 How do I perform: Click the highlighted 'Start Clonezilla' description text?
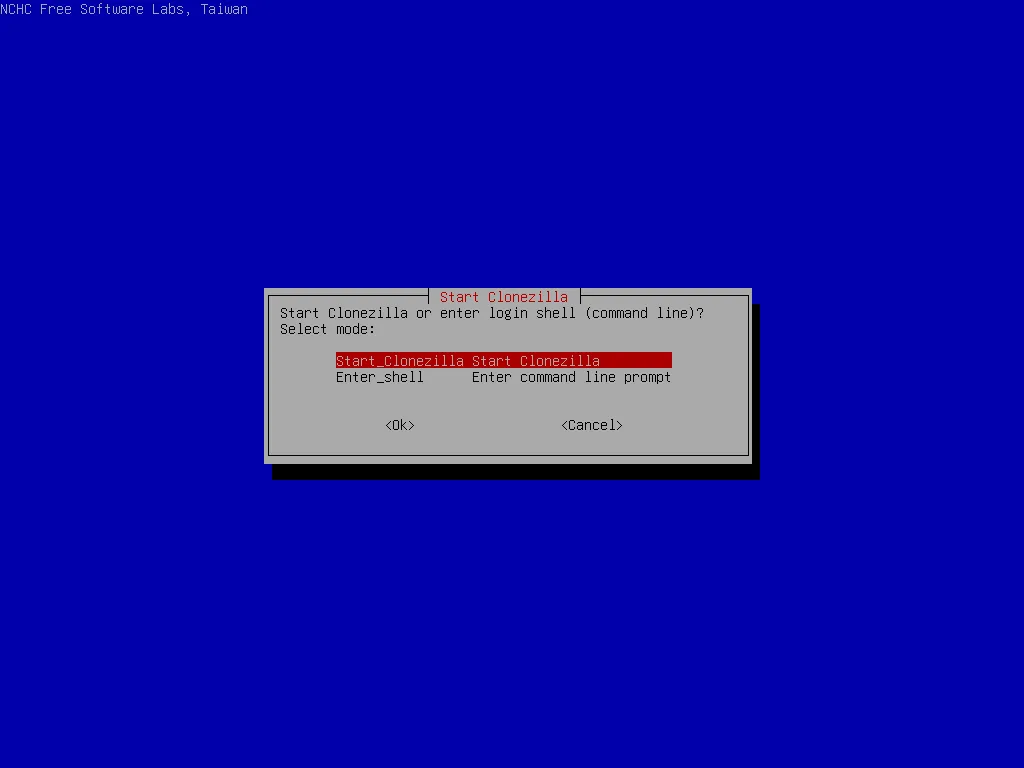point(535,361)
